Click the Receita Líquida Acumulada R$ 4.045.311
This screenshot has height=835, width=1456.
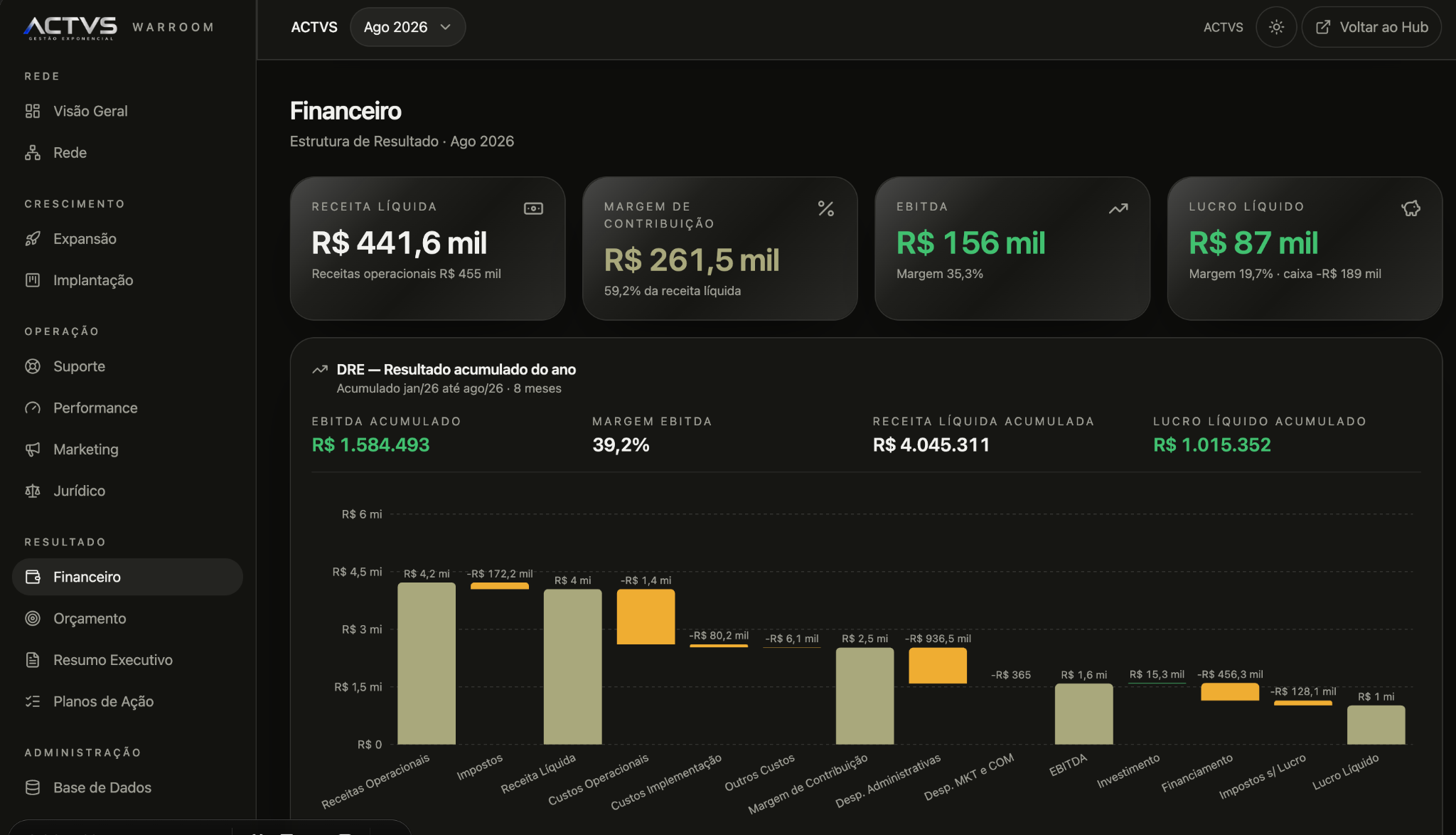[x=931, y=445]
